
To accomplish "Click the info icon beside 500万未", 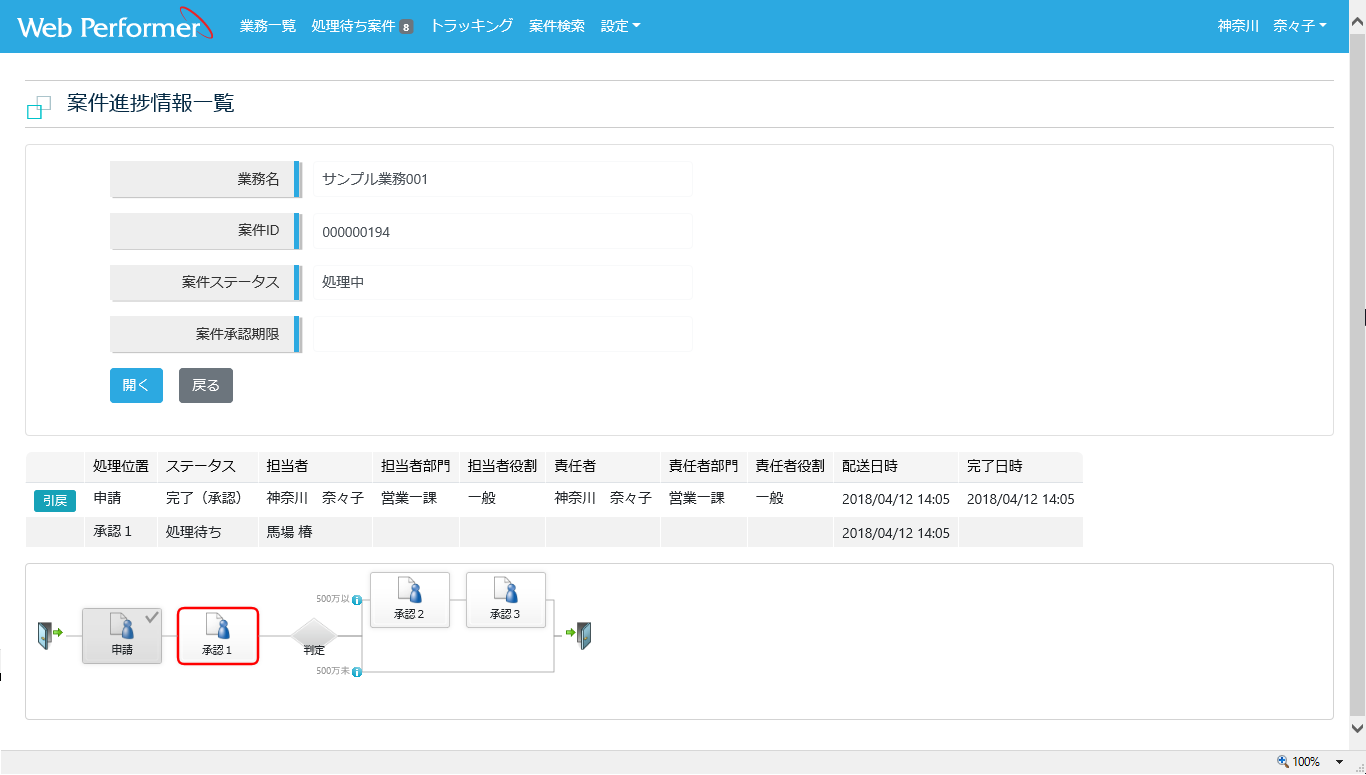I will (357, 672).
